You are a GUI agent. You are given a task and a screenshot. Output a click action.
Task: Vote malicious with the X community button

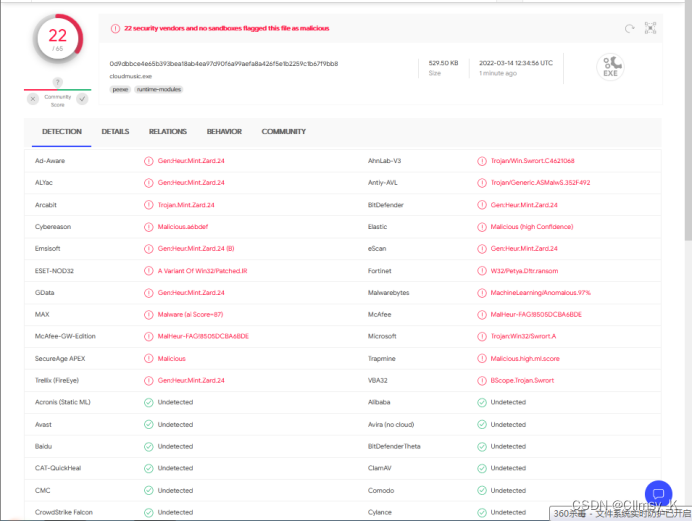[33, 99]
